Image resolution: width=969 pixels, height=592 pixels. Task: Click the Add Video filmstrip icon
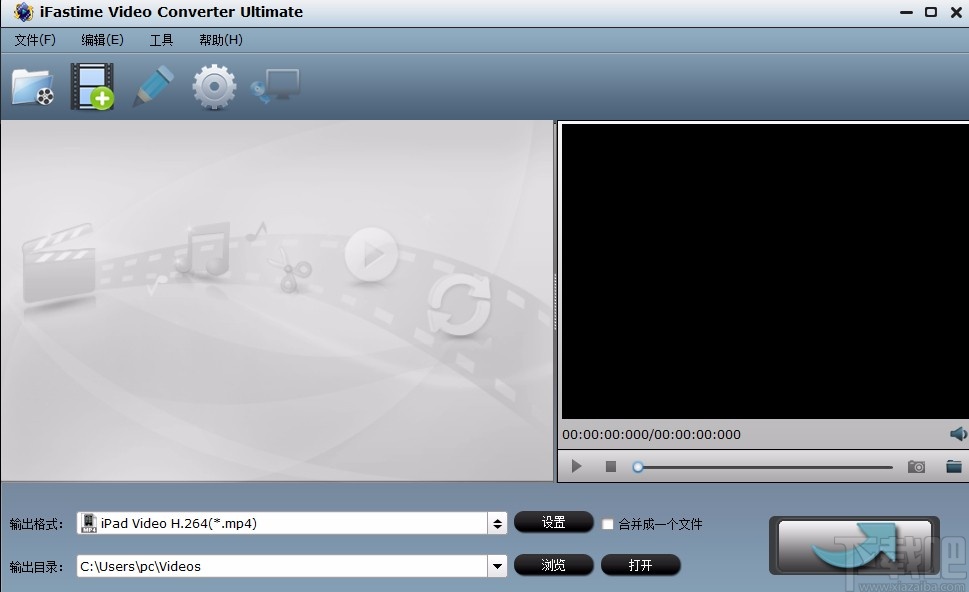92,86
